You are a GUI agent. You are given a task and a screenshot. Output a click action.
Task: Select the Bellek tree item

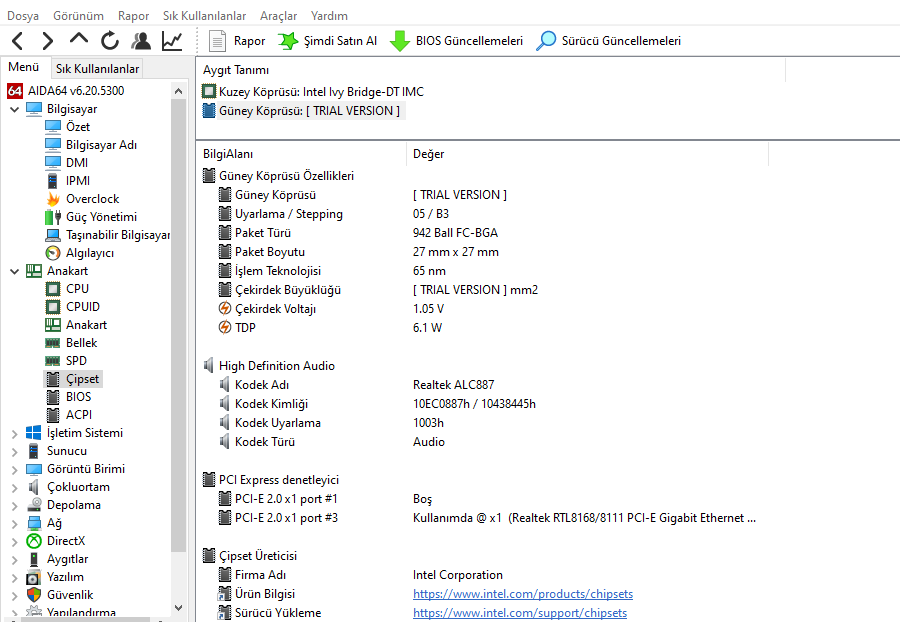[82, 343]
